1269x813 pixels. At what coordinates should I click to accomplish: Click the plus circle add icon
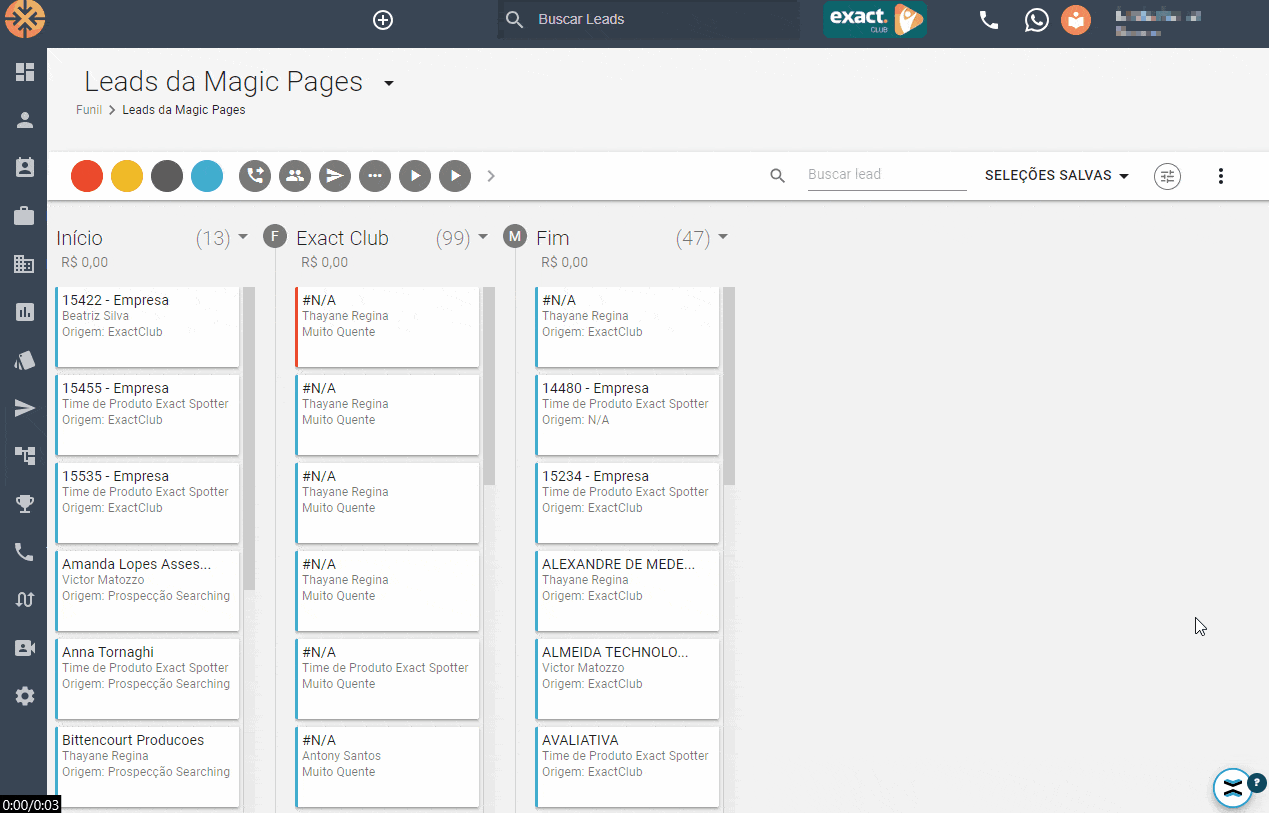[383, 20]
